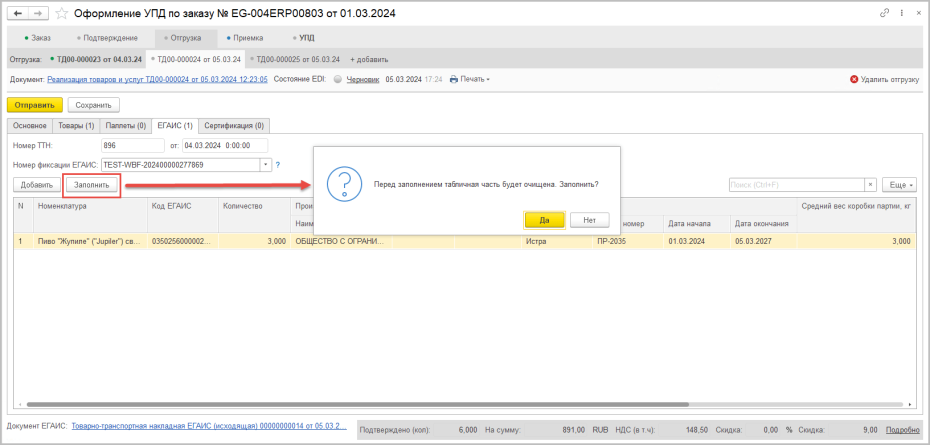
Task: Open the Паллеты (0) tab
Action: [x=125, y=126]
